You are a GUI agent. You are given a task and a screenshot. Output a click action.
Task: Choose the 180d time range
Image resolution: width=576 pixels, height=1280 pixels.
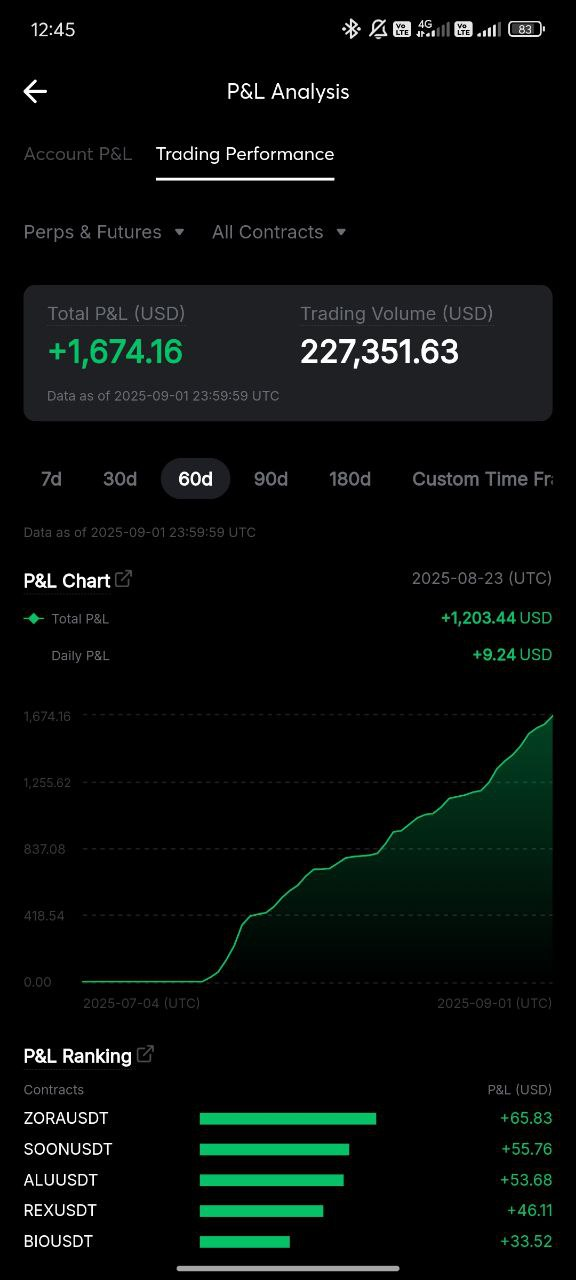[350, 479]
